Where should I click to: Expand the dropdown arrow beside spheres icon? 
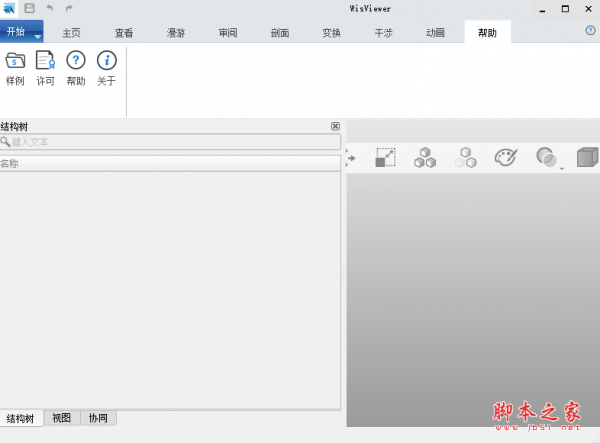(x=562, y=168)
